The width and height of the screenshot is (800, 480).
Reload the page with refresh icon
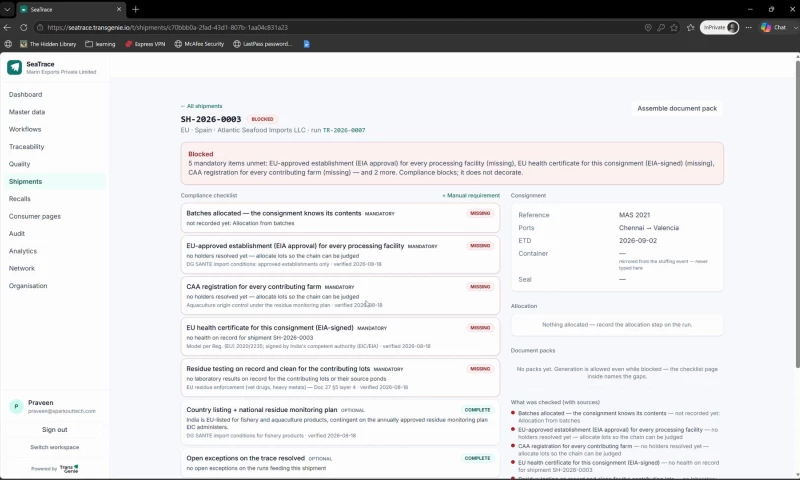click(23, 28)
